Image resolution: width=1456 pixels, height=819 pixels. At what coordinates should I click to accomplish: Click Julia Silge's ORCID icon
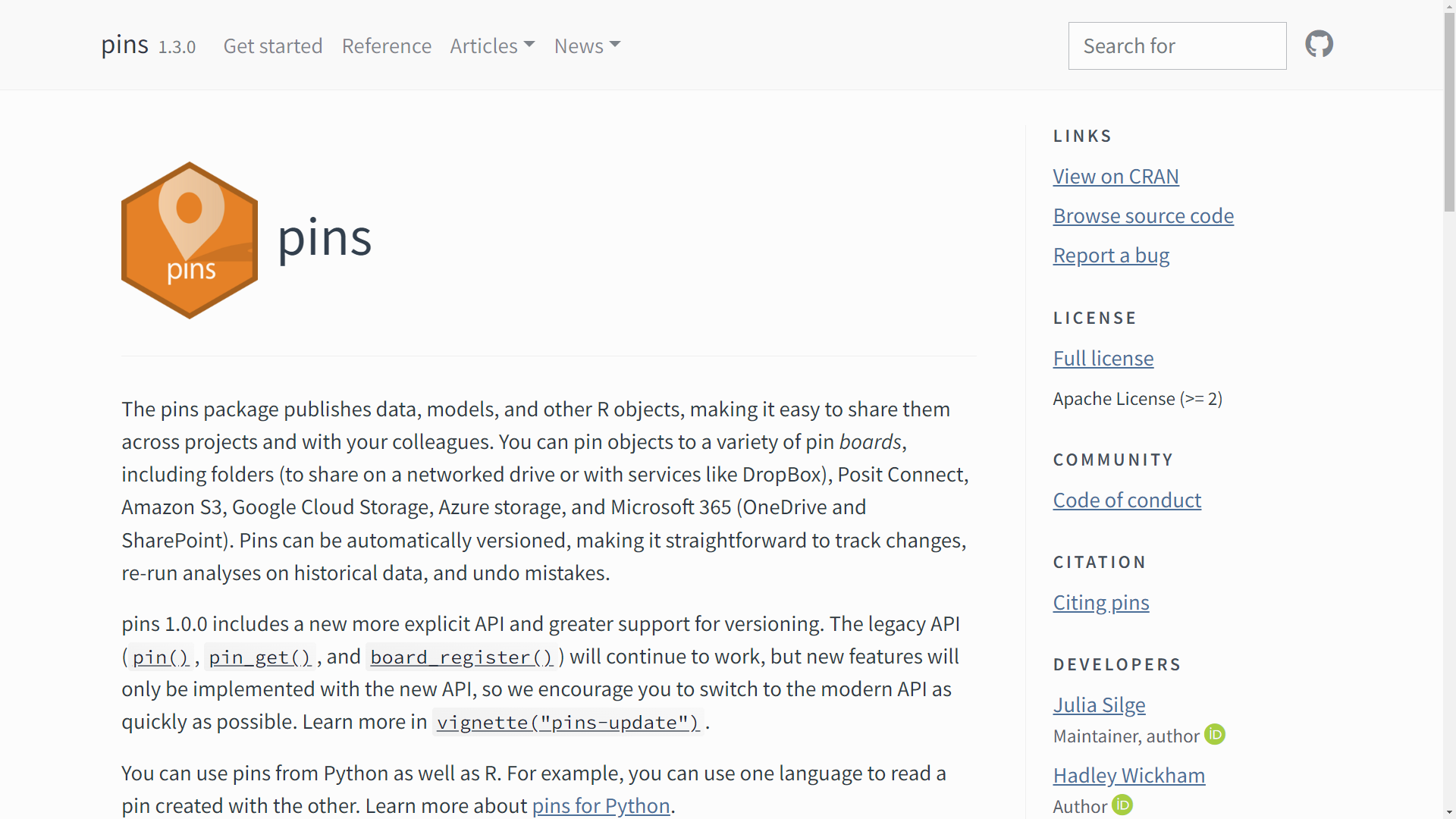(1215, 735)
